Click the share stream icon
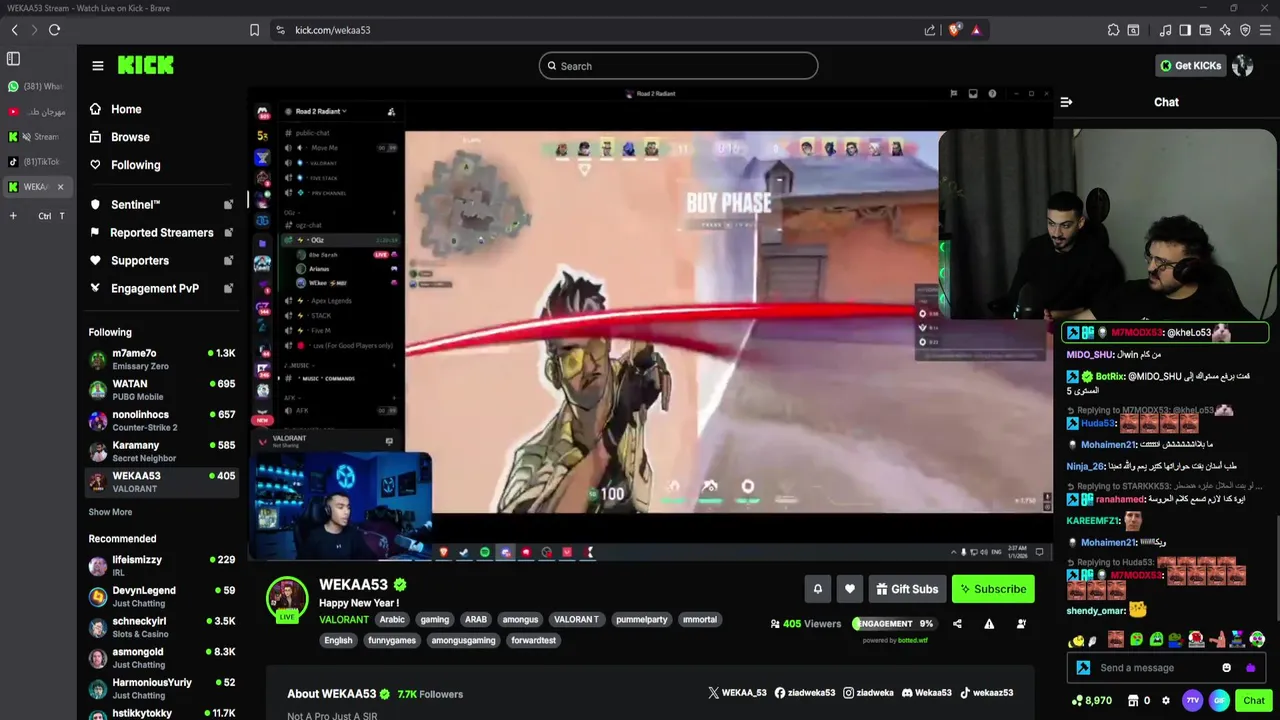 957,624
